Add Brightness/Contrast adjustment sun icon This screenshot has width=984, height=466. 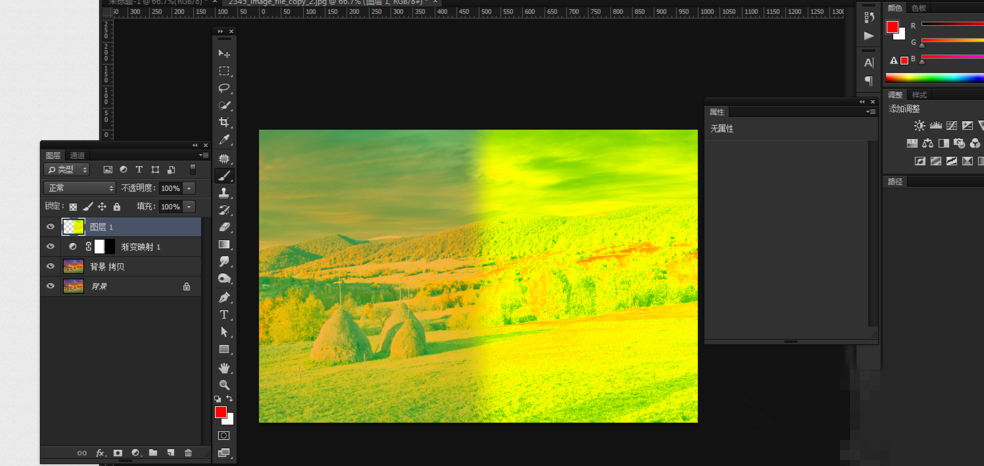point(919,126)
